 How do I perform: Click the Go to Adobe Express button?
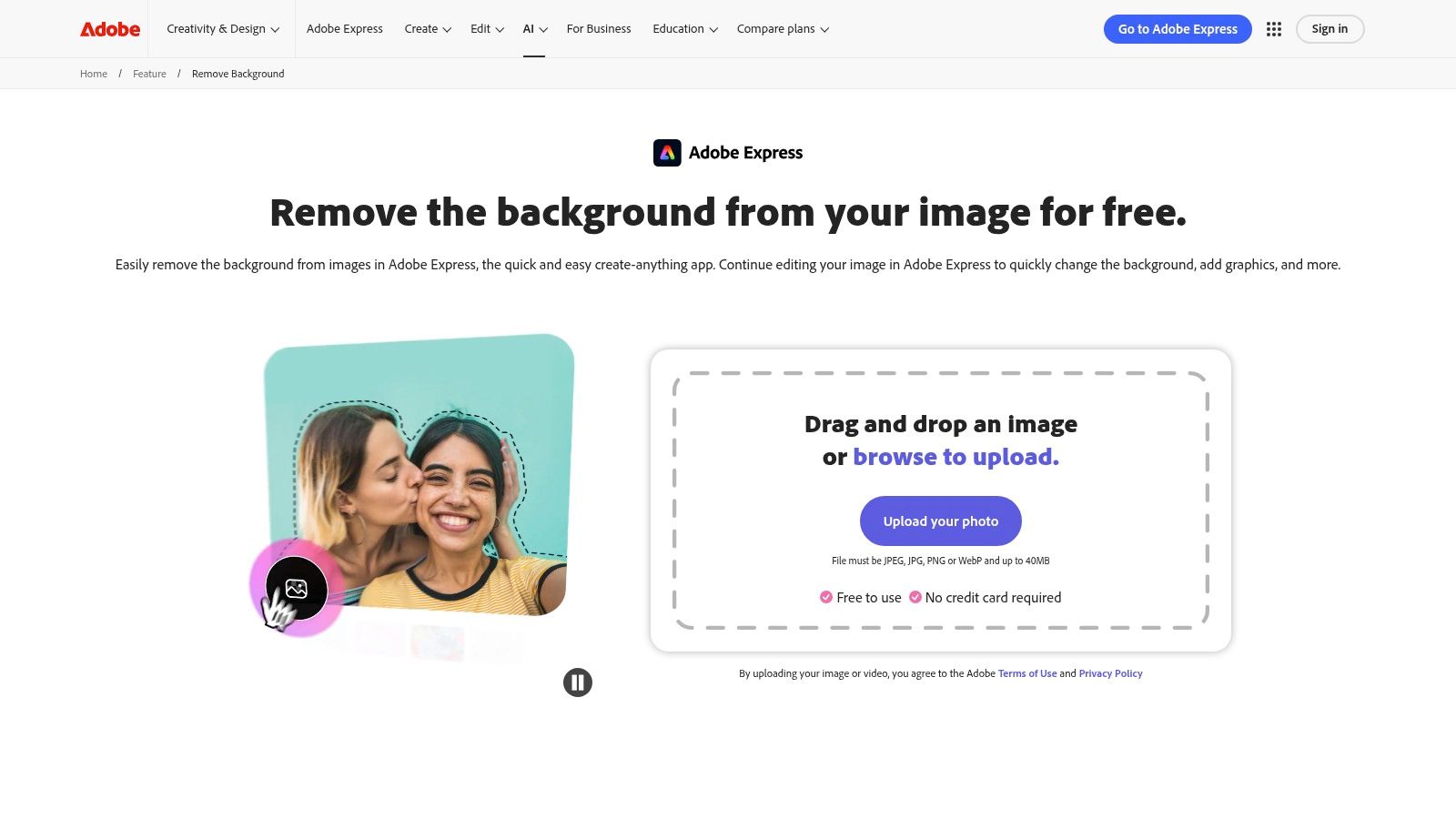tap(1178, 28)
